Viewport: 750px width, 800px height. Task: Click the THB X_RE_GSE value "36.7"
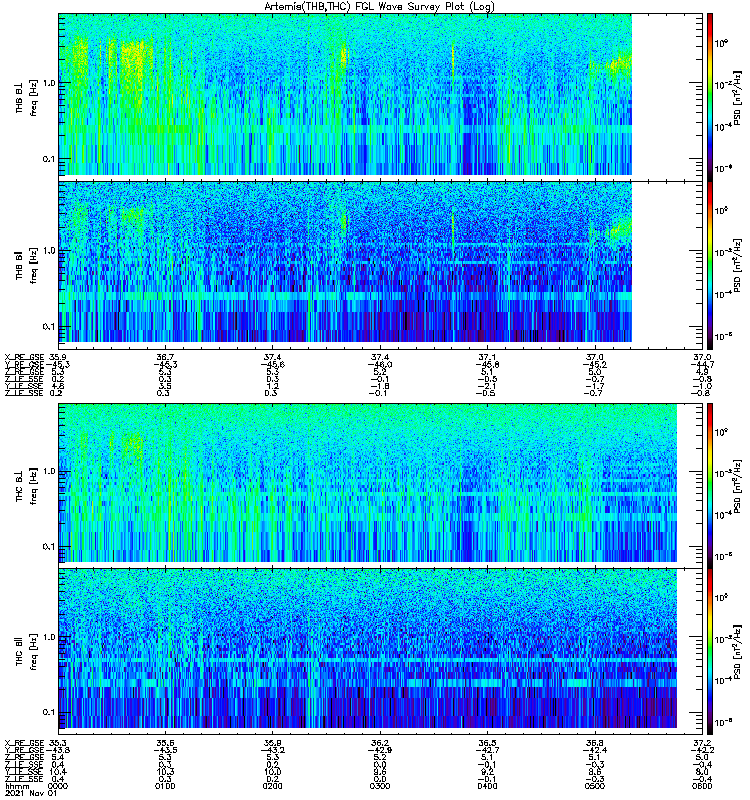(165, 357)
